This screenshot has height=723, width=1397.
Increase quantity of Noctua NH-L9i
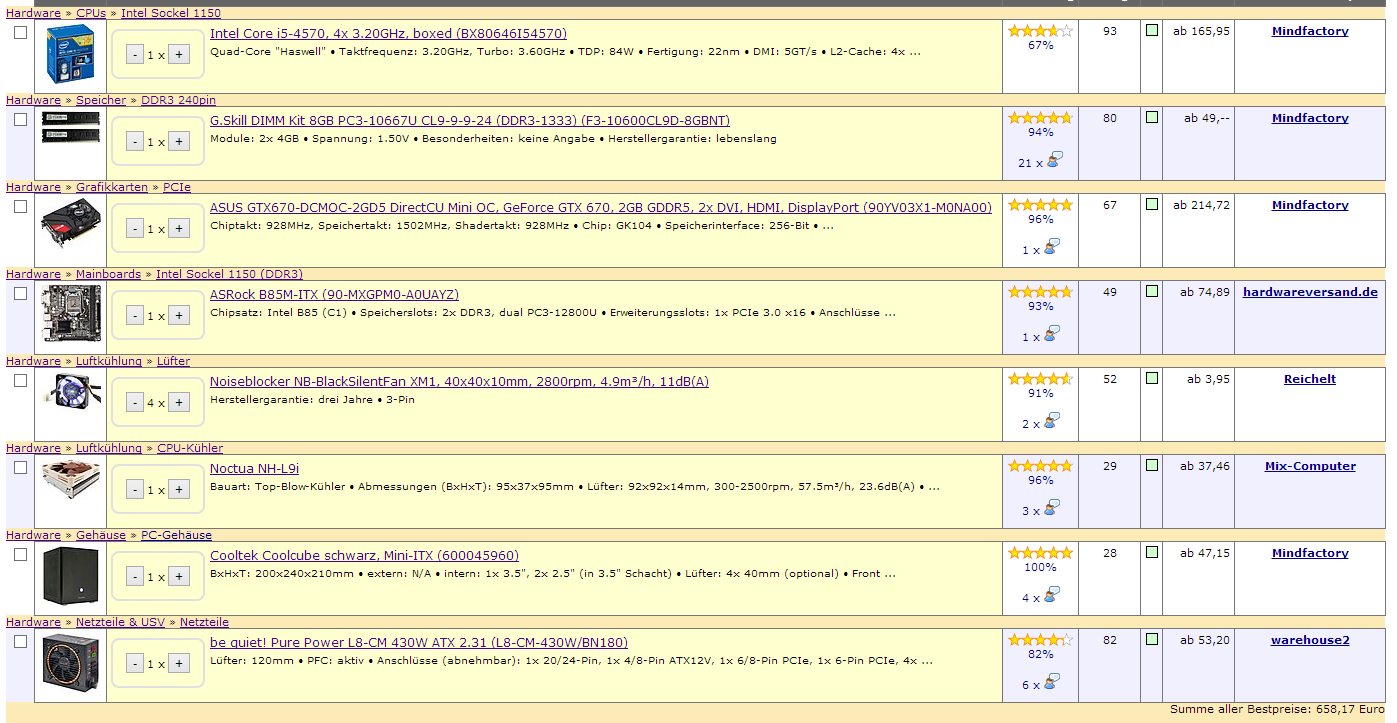pos(178,490)
